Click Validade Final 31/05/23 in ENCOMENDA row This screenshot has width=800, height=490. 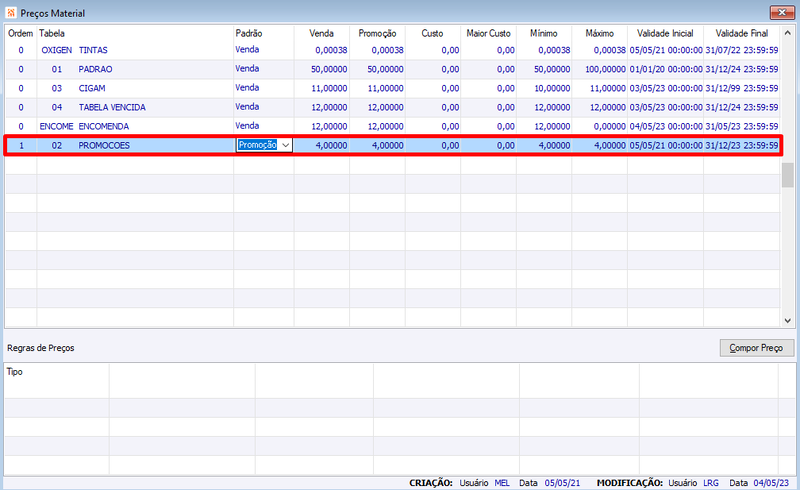[x=742, y=126]
